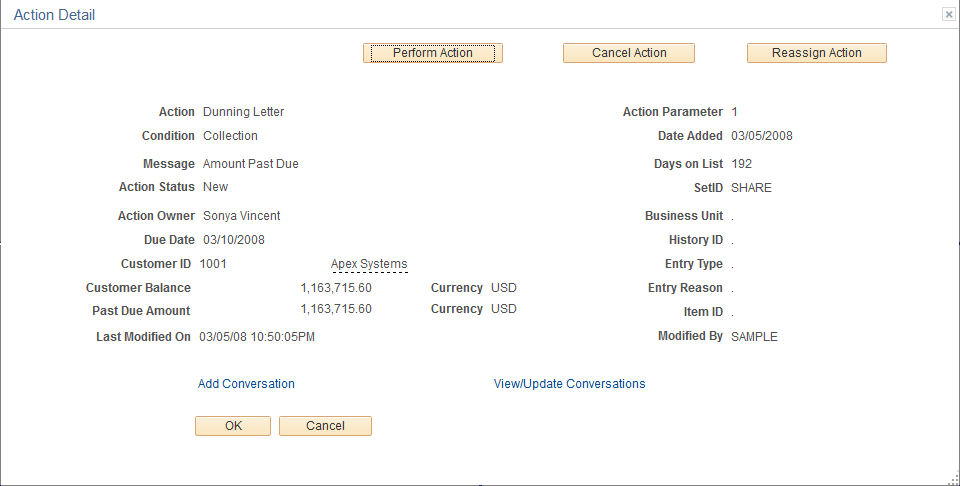Click the SetID value SHARE
The width and height of the screenshot is (960, 486).
tap(751, 188)
